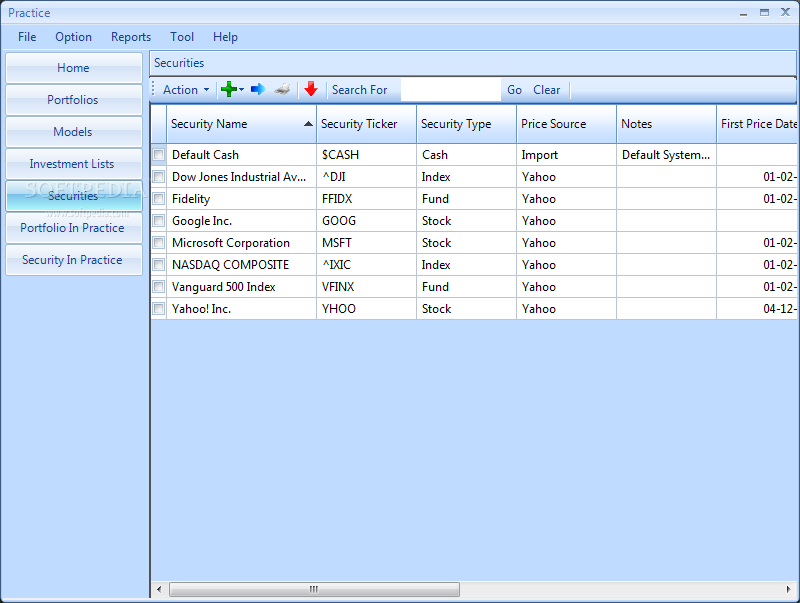This screenshot has height=603, width=800.
Task: Click the ^DJI ticker cell
Action: point(366,177)
